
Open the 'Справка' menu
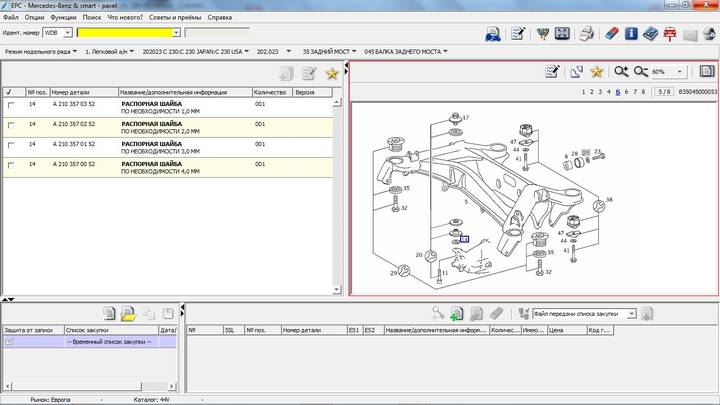click(x=219, y=17)
